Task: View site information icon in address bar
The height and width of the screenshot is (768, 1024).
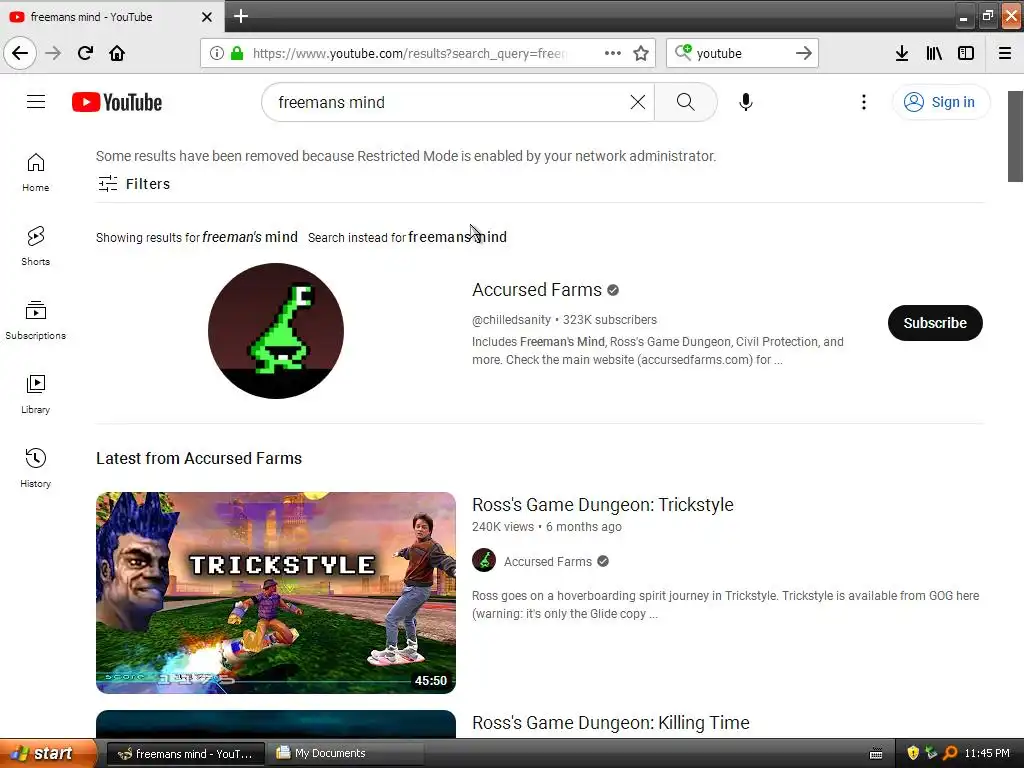Action: (x=217, y=53)
